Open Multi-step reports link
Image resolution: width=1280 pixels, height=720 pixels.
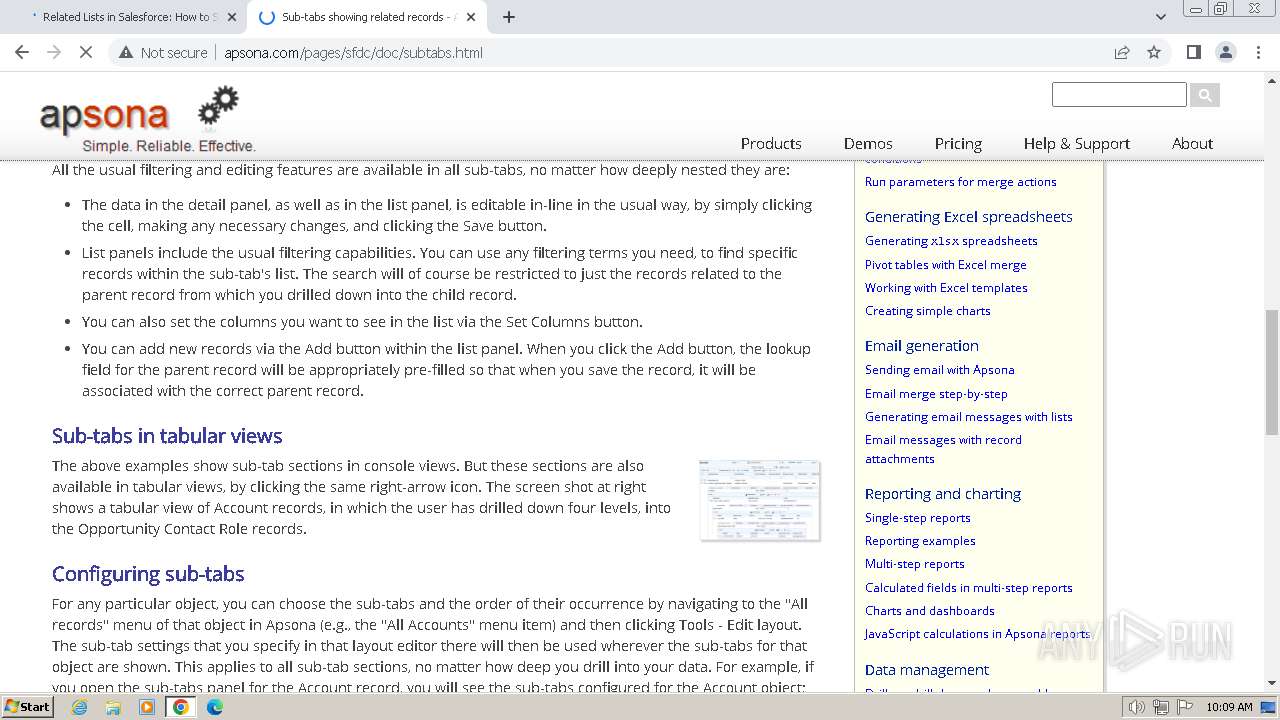click(914, 564)
